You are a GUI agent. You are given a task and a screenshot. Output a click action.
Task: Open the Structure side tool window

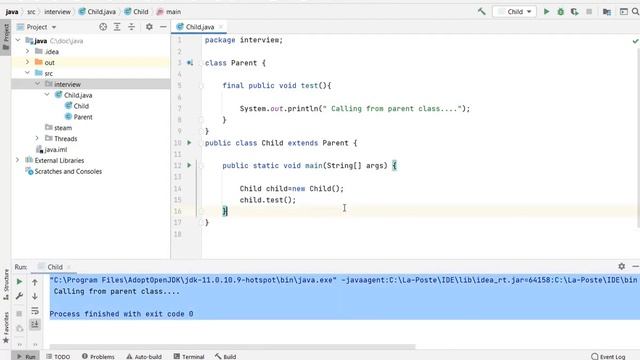[6, 284]
